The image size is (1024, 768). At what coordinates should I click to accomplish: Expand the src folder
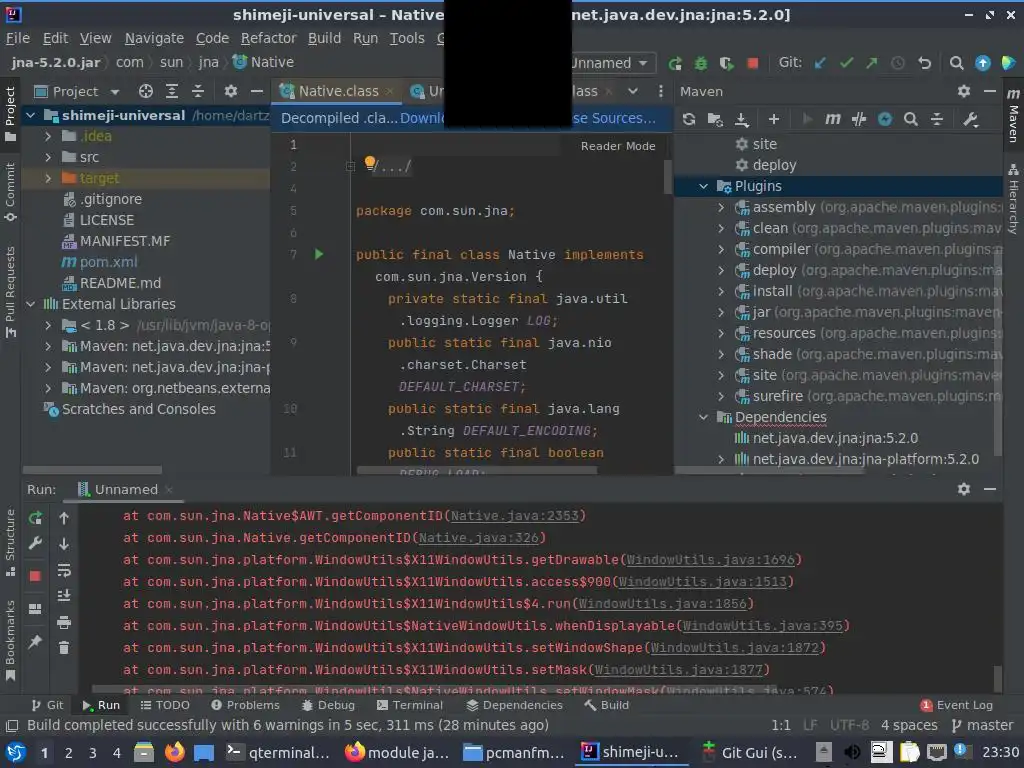48,157
